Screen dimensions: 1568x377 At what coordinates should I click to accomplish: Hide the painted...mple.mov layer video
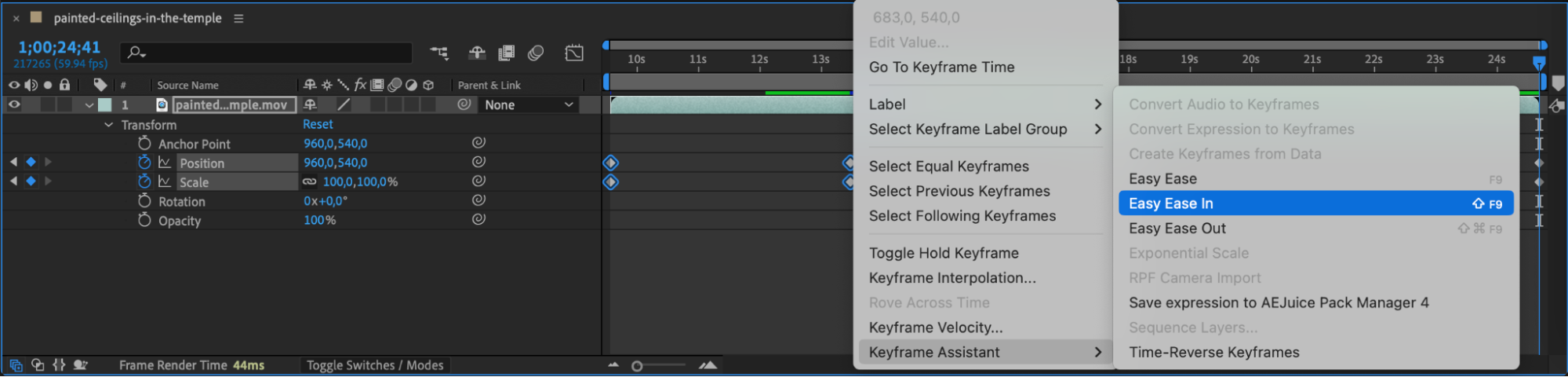coord(14,104)
